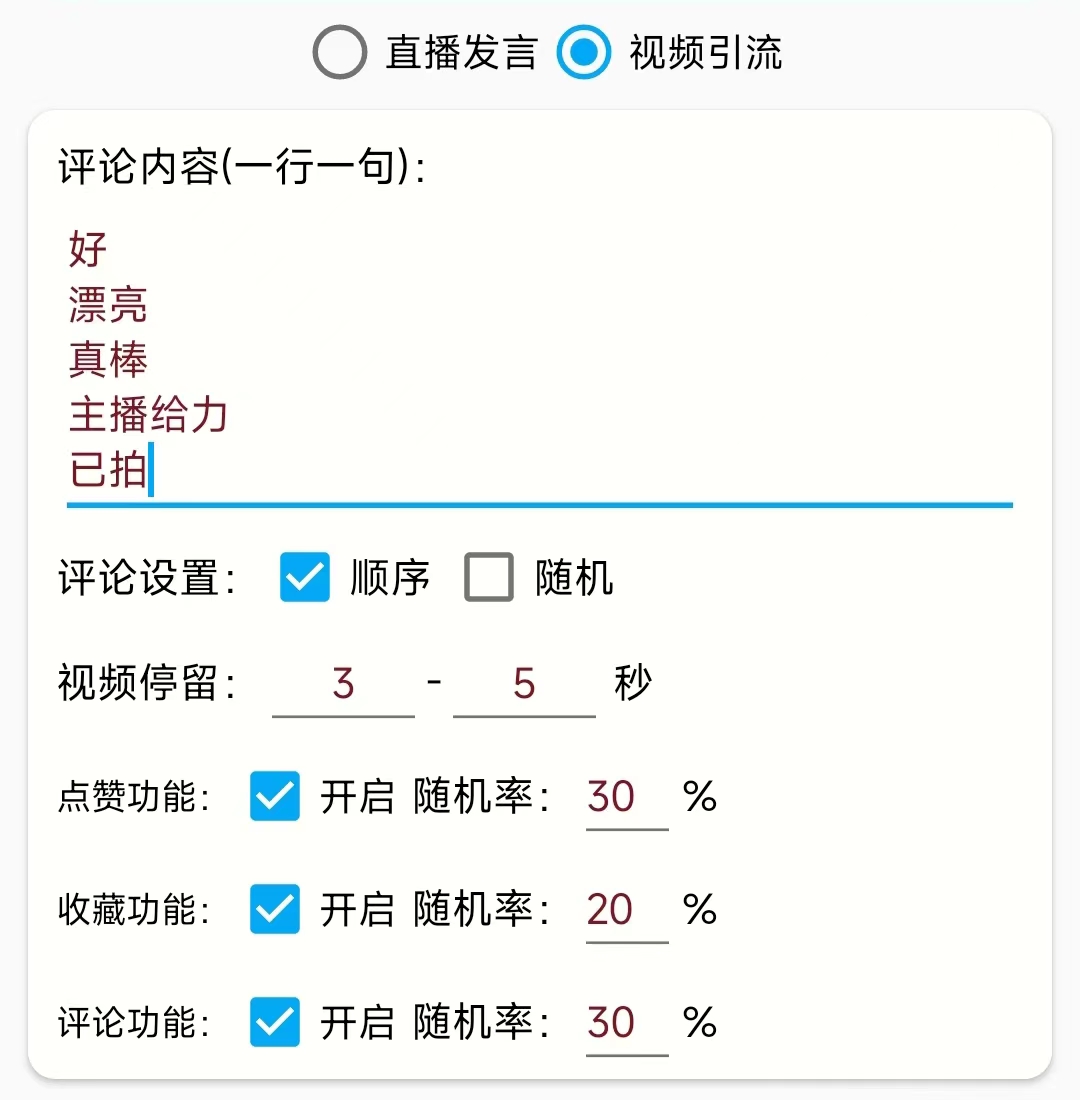The image size is (1080, 1100).
Task: Click the maximum video stay time field showing 5
Action: coord(522,683)
